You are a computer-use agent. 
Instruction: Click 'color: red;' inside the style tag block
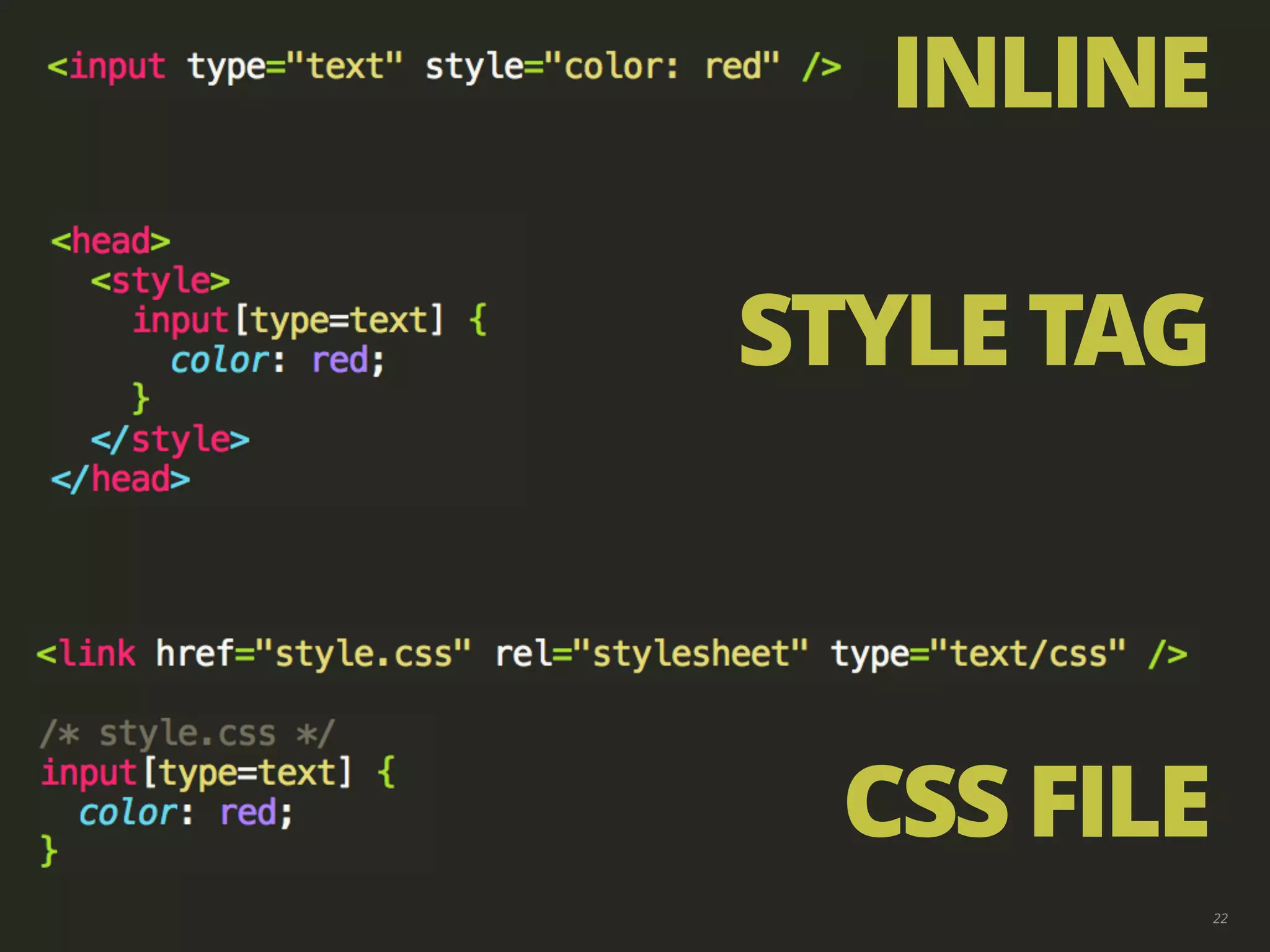coord(278,360)
